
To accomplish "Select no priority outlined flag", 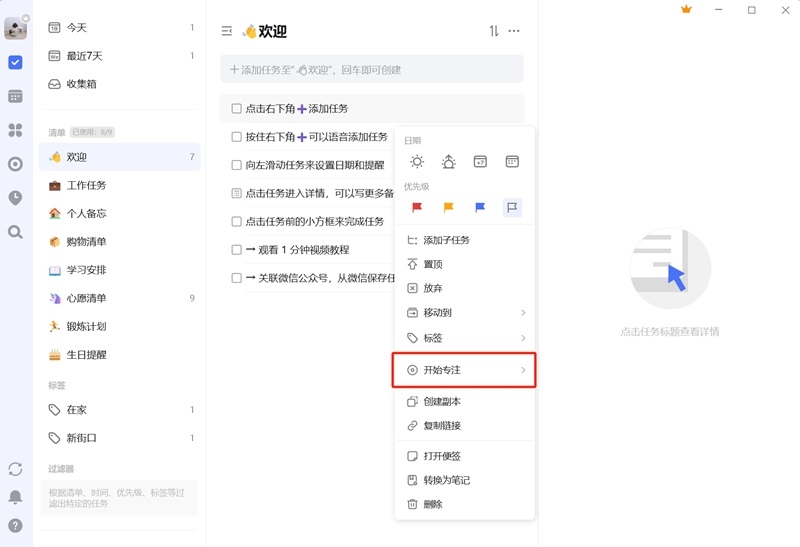I will tap(512, 207).
